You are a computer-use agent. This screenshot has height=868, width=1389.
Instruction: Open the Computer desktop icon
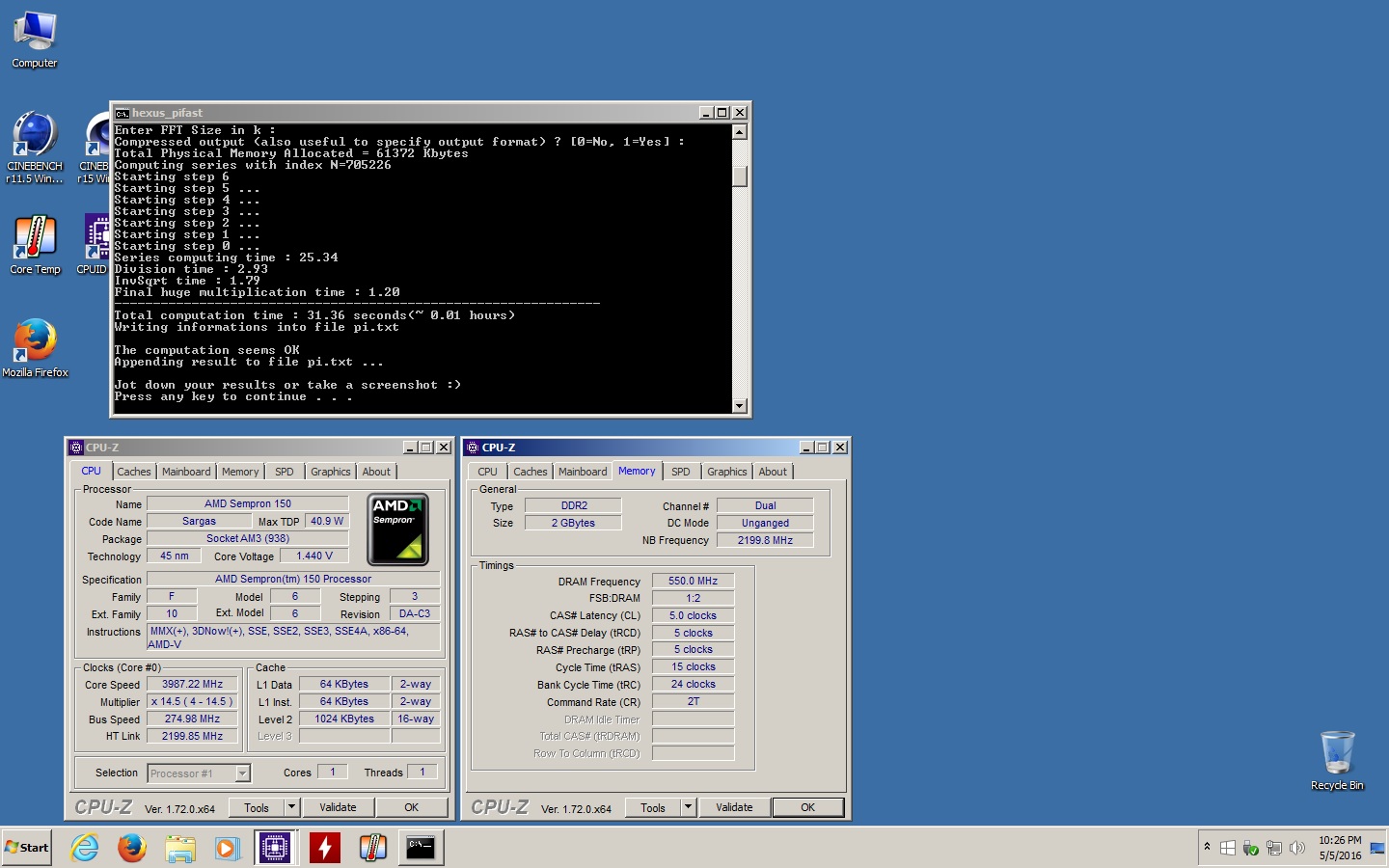tap(35, 41)
